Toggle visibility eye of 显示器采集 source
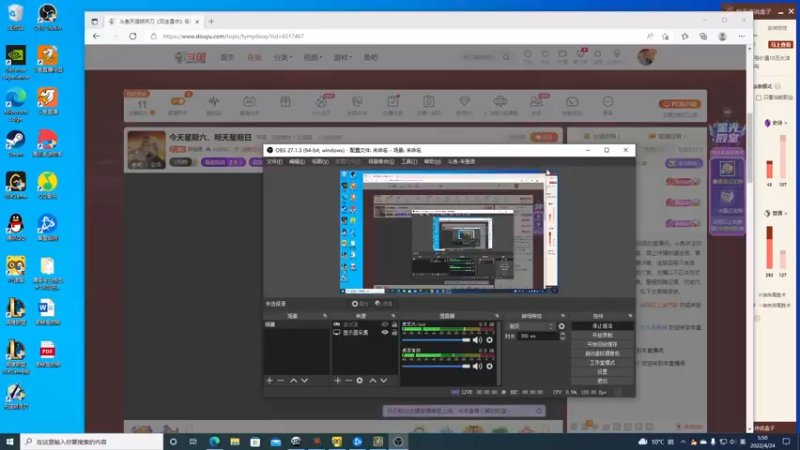This screenshot has height=450, width=800. [385, 333]
